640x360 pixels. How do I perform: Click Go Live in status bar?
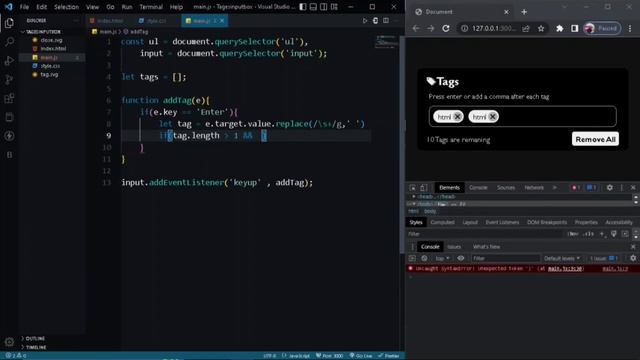tap(361, 356)
